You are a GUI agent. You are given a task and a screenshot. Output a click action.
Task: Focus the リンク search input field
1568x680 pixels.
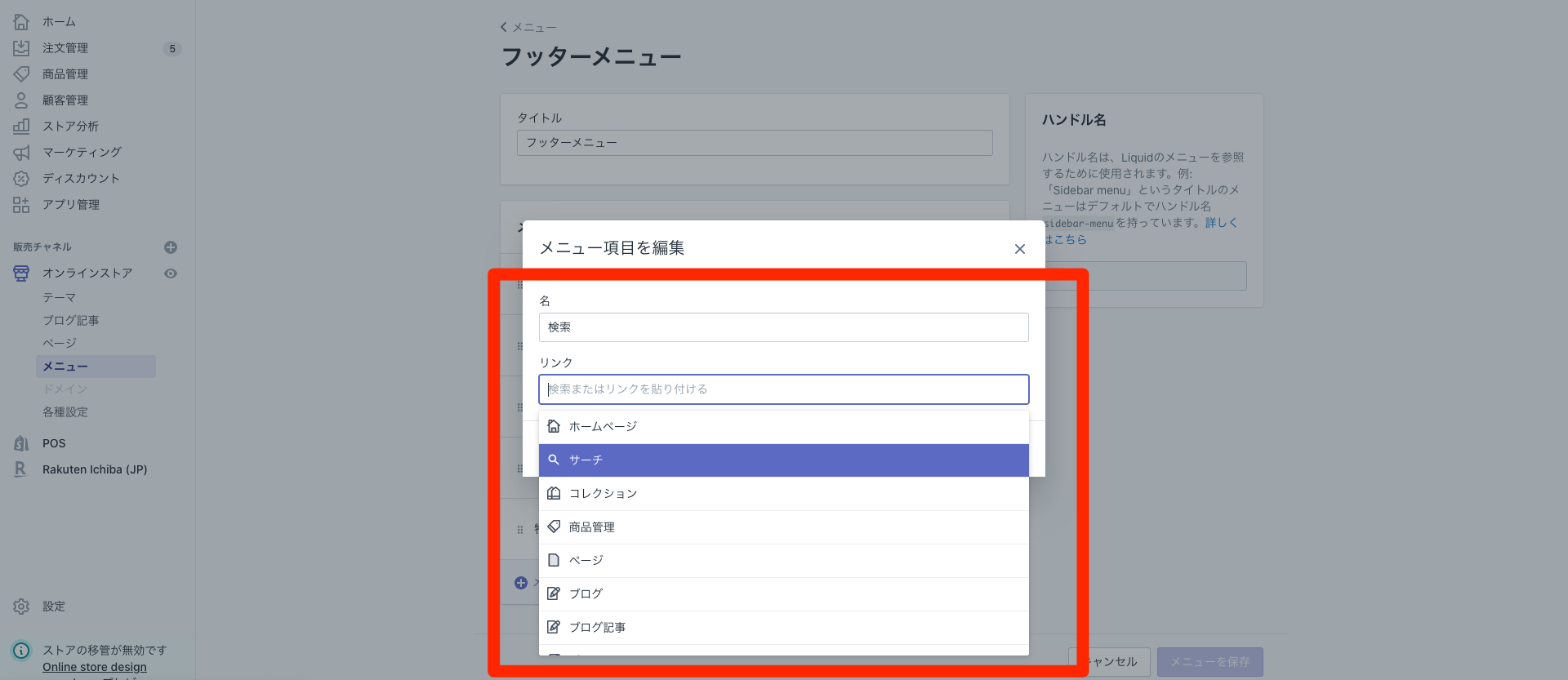784,389
